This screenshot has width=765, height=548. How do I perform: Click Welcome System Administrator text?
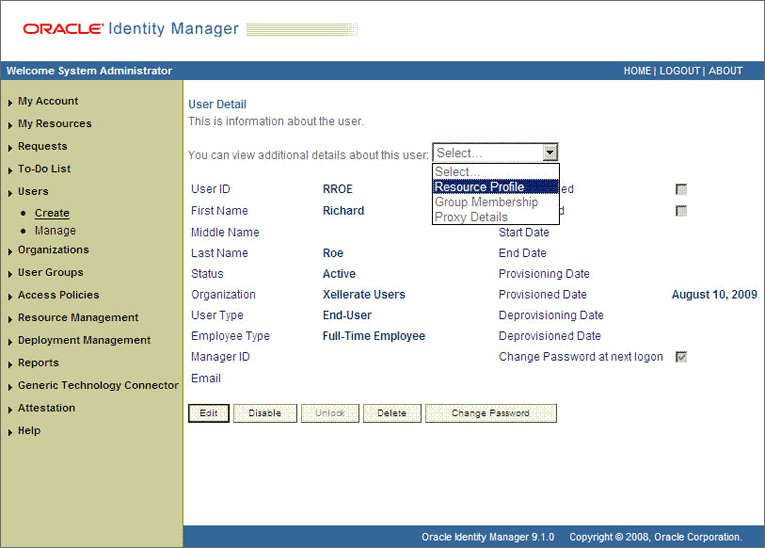click(x=89, y=71)
